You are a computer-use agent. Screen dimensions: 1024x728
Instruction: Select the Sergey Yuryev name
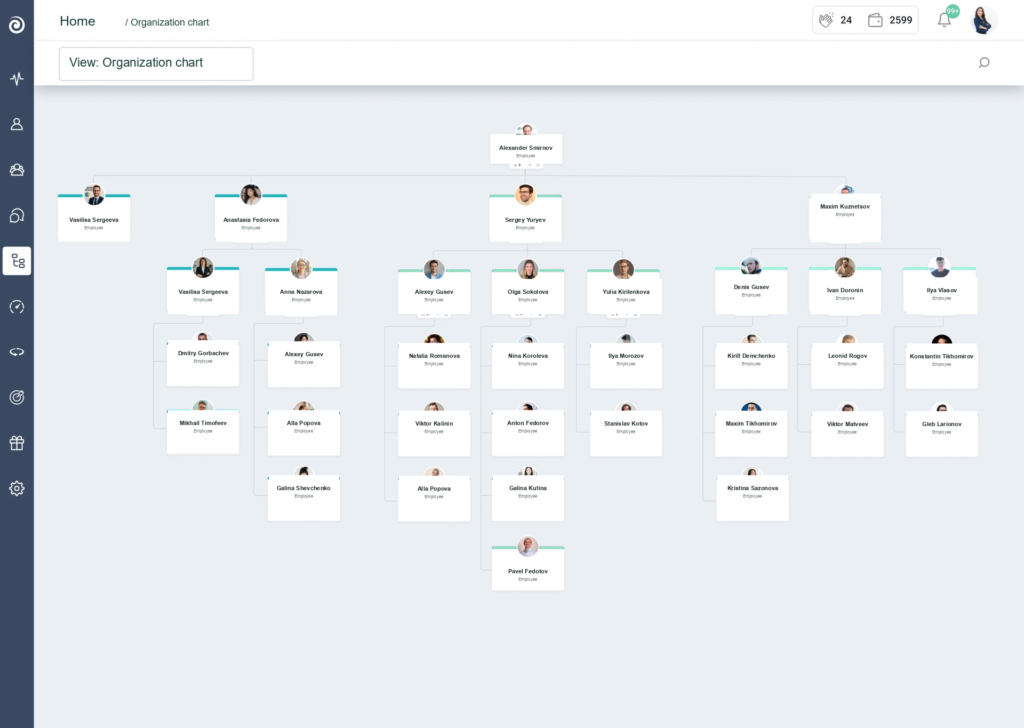[525, 219]
